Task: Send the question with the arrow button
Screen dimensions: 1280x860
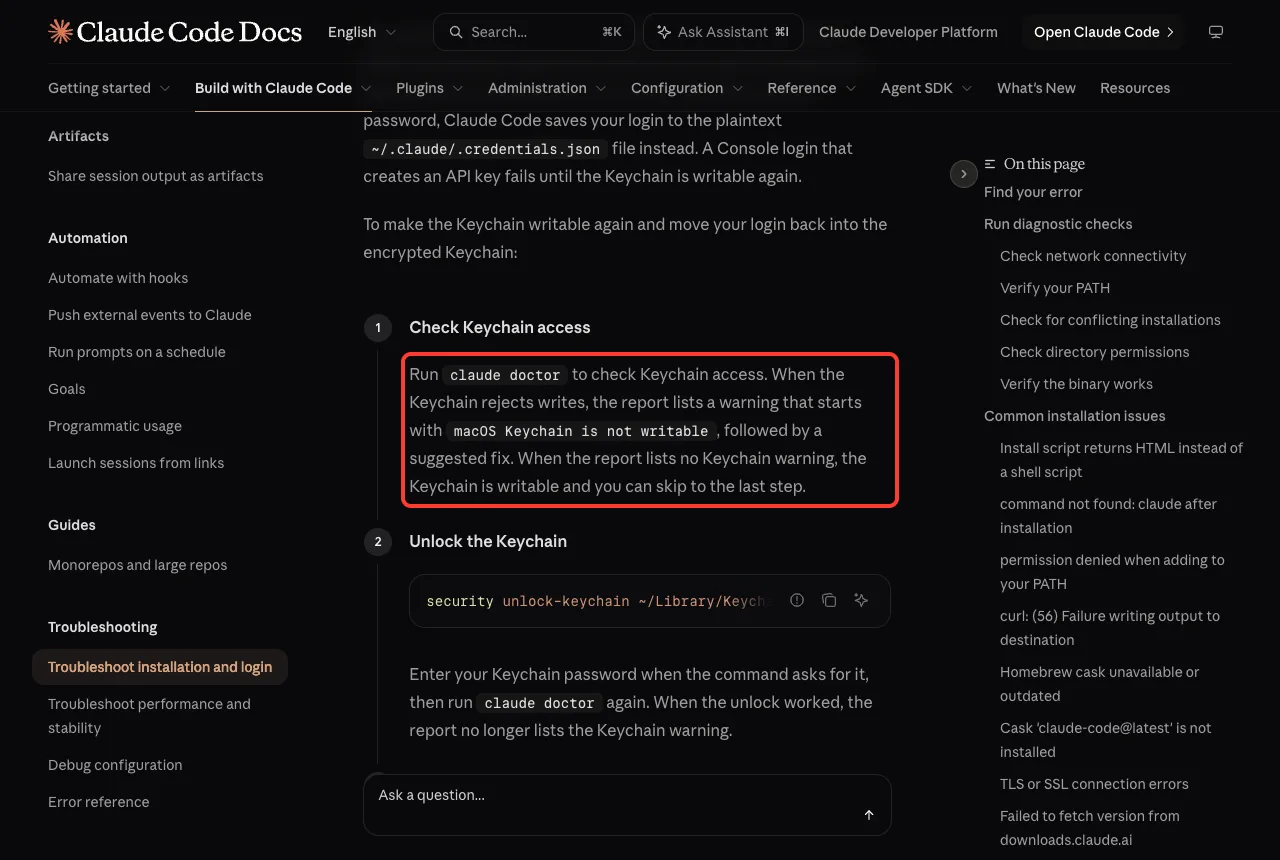Action: [869, 815]
